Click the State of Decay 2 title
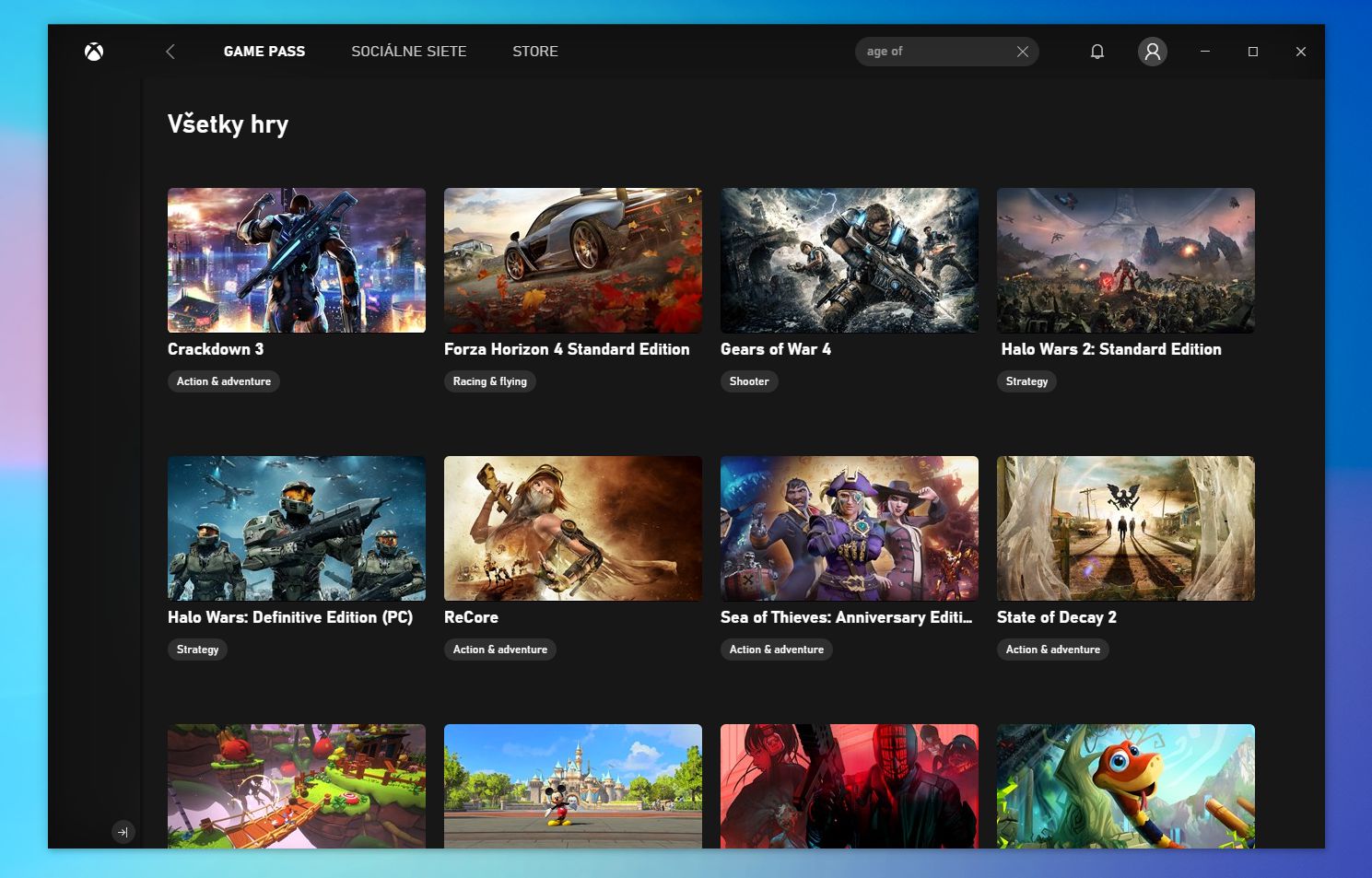The width and height of the screenshot is (1372, 878). [x=1057, y=617]
